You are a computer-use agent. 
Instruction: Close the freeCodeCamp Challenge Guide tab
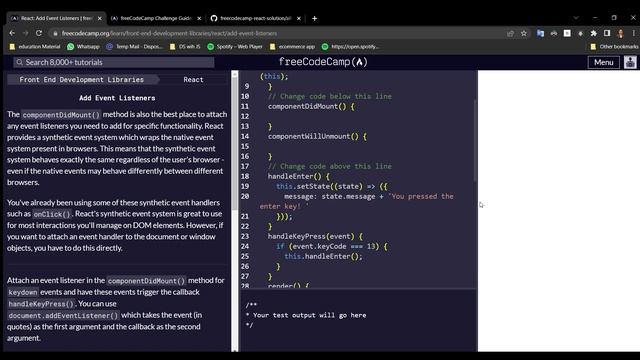point(199,18)
